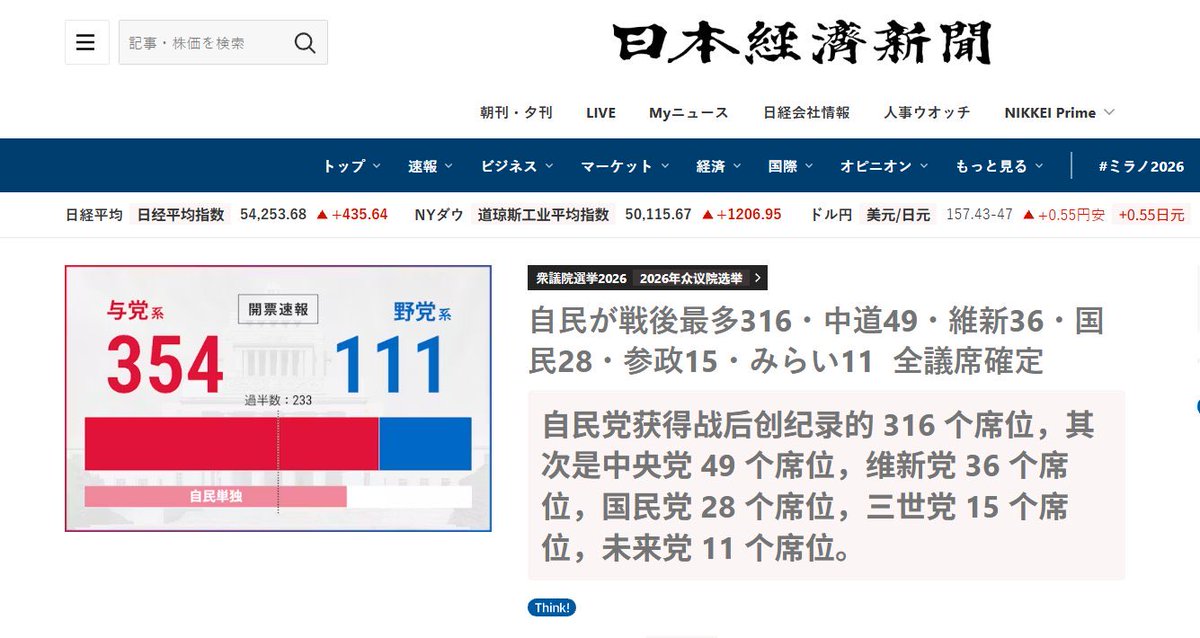The width and height of the screenshot is (1200, 638).
Task: Click the search magnifying glass icon
Action: click(x=303, y=42)
